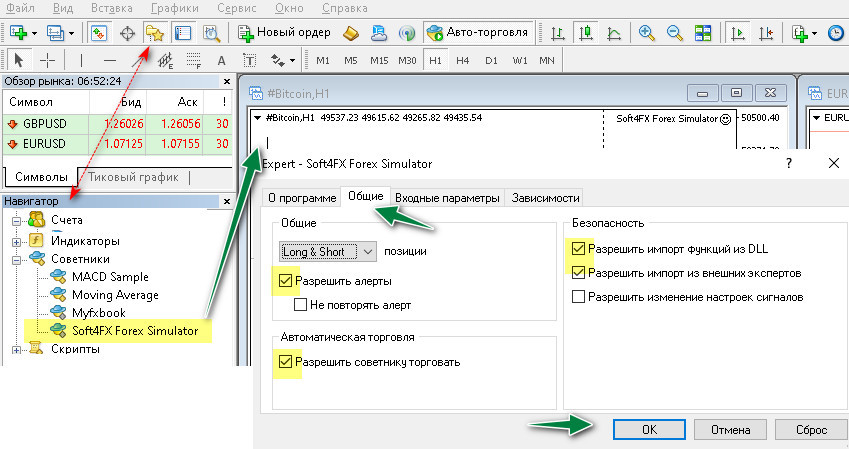The image size is (849, 449).
Task: Open the indicators list dropdown arrow
Action: tap(814, 34)
